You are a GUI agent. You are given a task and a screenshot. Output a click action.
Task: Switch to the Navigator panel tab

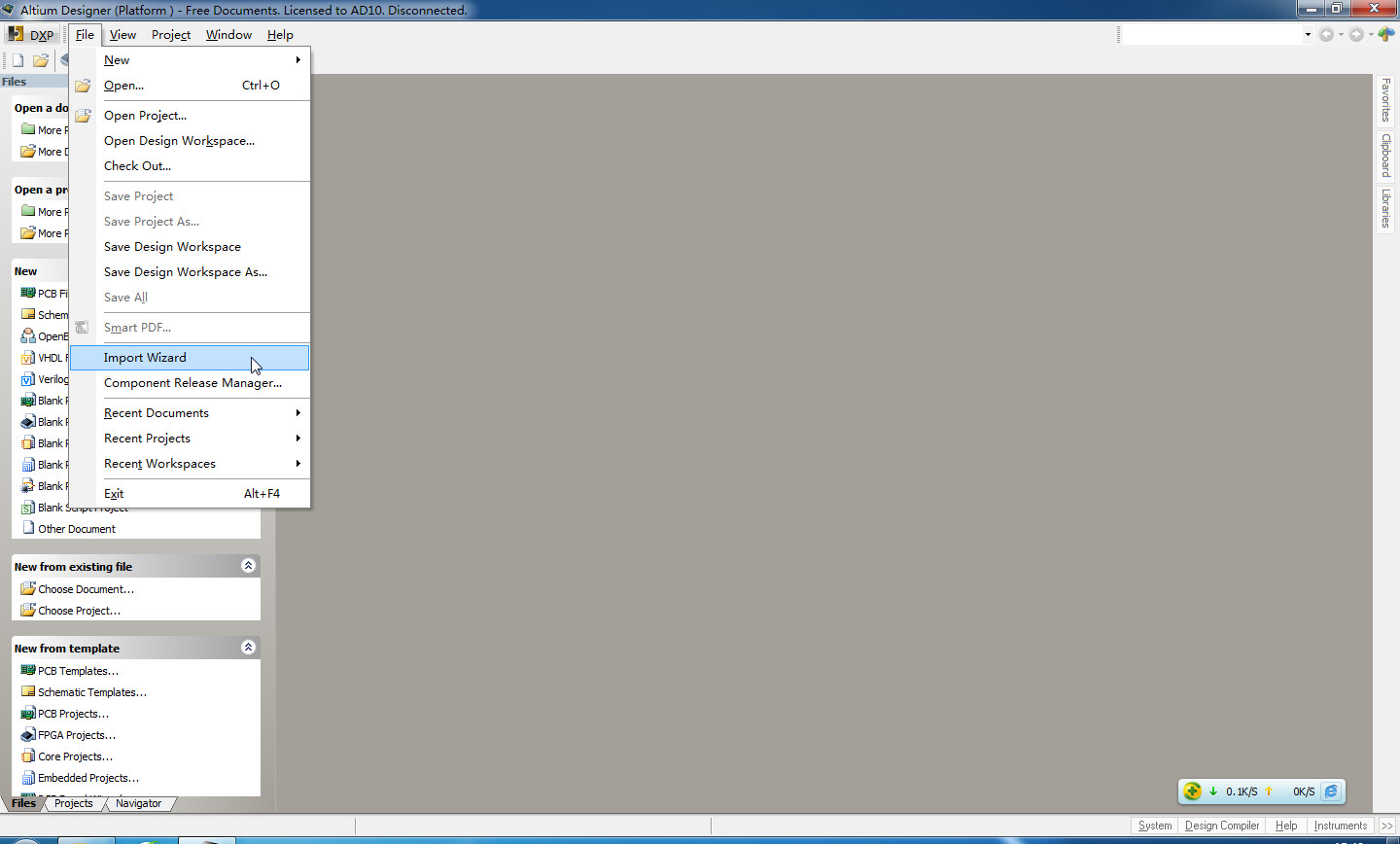tap(138, 803)
